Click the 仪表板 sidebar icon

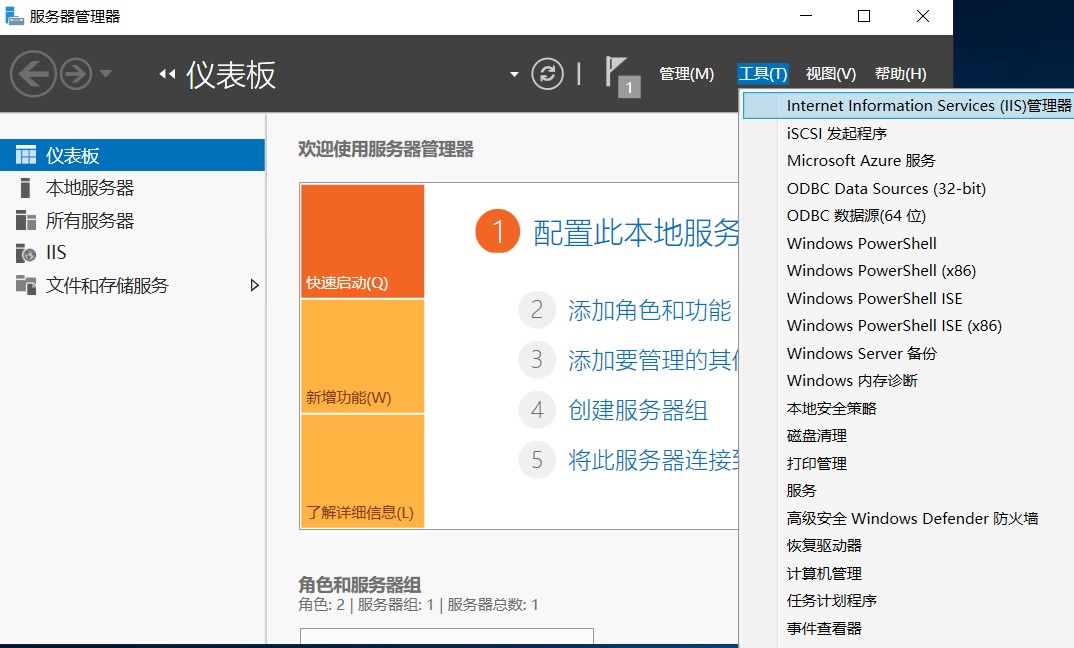pos(26,155)
